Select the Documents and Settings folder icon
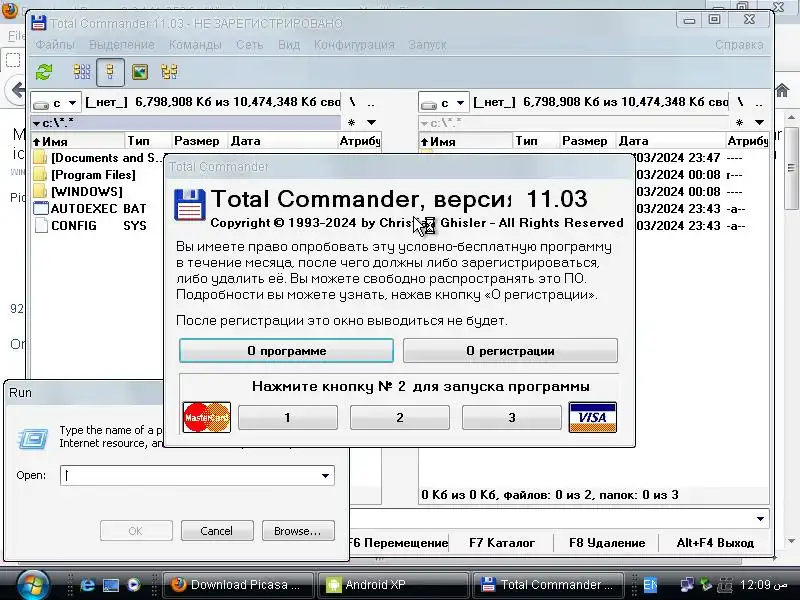Screen dimensions: 800x600 point(40,158)
